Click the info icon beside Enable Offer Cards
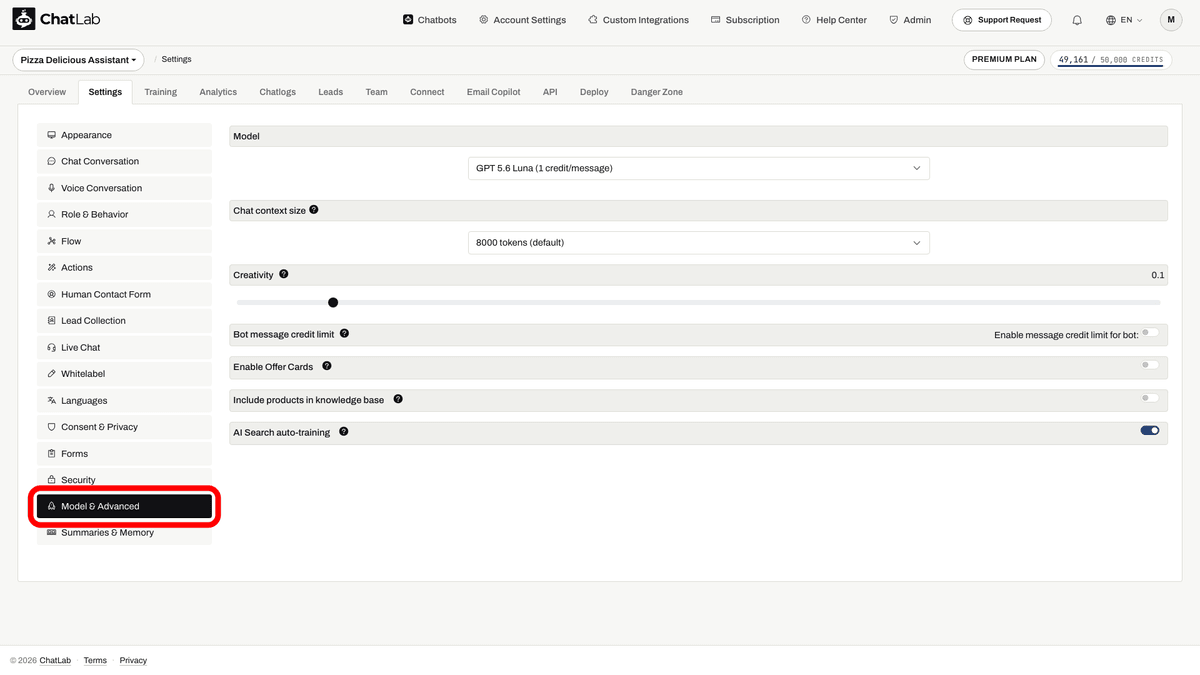The width and height of the screenshot is (1200, 675). [327, 366]
